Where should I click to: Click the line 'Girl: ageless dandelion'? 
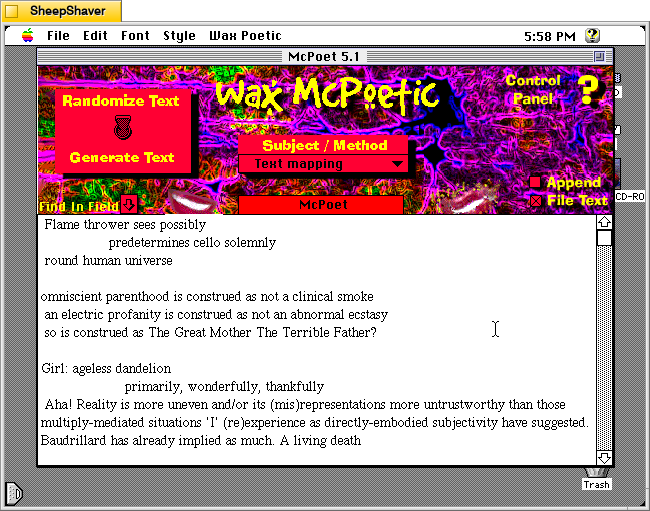click(x=106, y=368)
